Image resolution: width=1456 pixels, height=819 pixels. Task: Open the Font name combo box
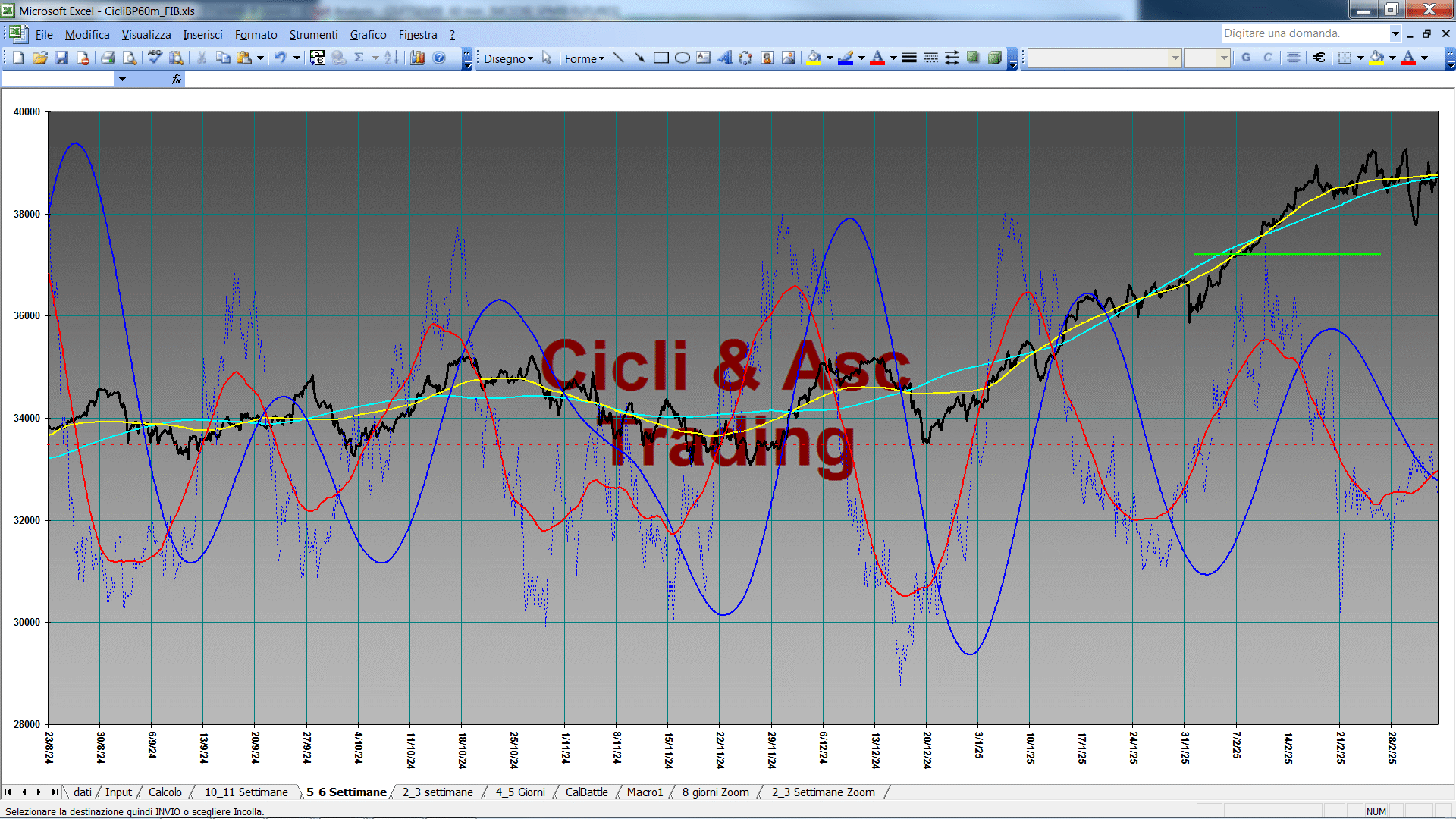coord(1105,58)
